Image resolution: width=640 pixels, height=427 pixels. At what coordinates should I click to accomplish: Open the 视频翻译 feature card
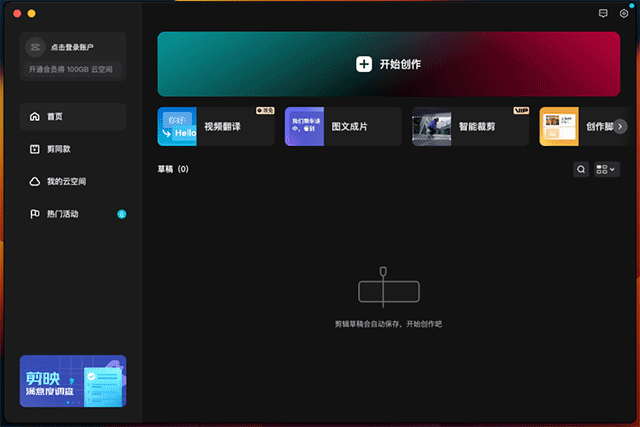(x=215, y=127)
